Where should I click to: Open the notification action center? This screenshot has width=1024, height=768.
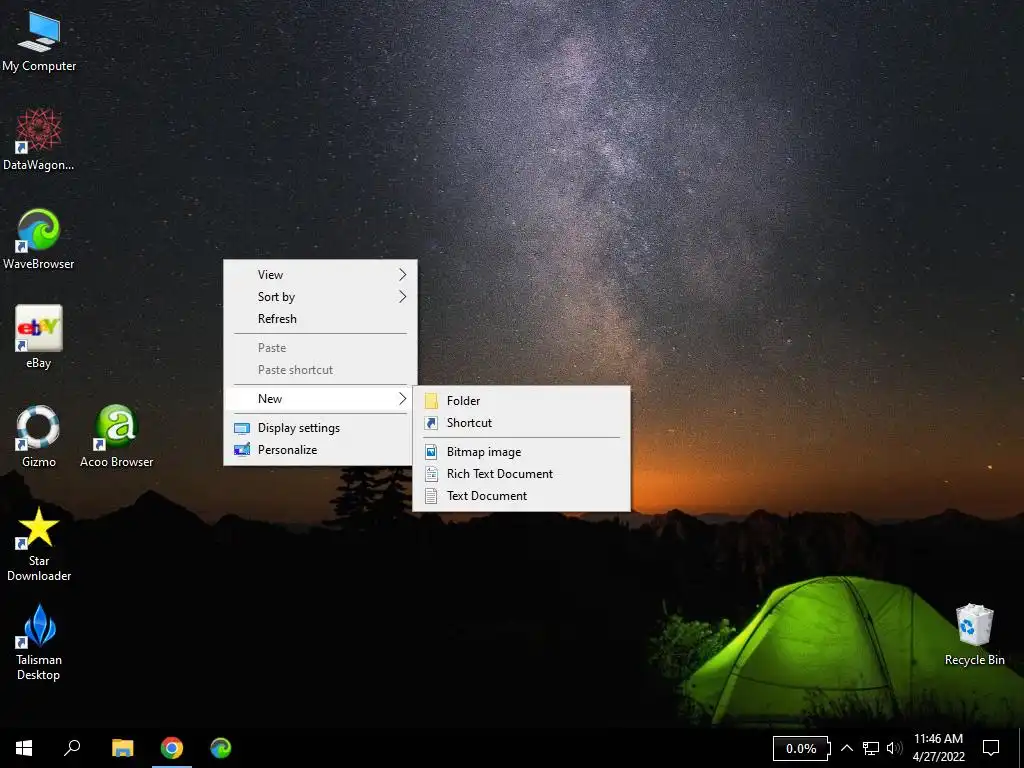(x=991, y=748)
